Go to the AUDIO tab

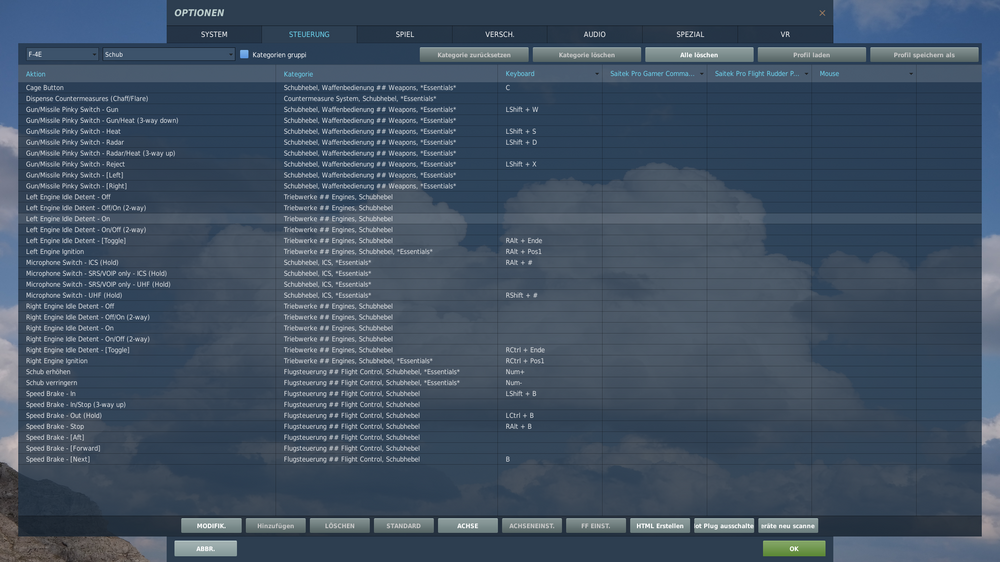click(x=594, y=34)
